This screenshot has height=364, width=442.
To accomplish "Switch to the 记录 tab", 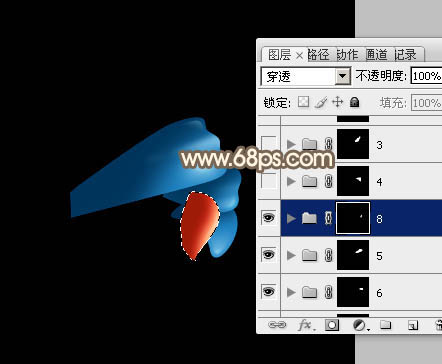I will click(405, 55).
